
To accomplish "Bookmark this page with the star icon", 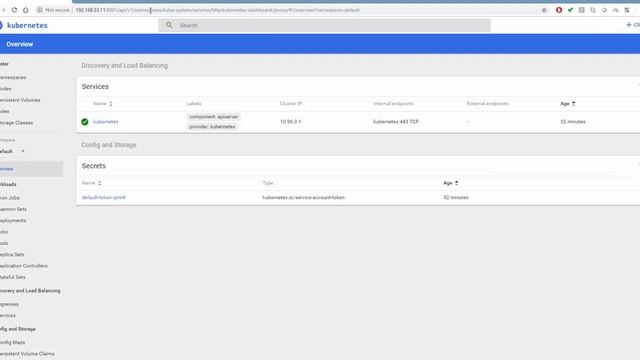I will tap(544, 10).
